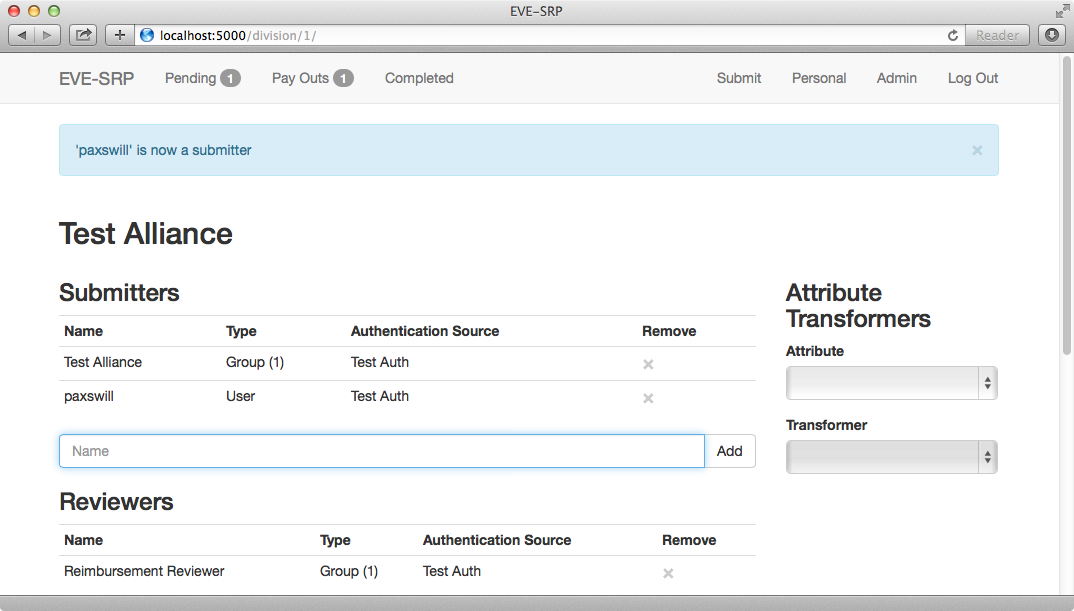Remove Reimbursement Reviewer from reviewers

(668, 573)
